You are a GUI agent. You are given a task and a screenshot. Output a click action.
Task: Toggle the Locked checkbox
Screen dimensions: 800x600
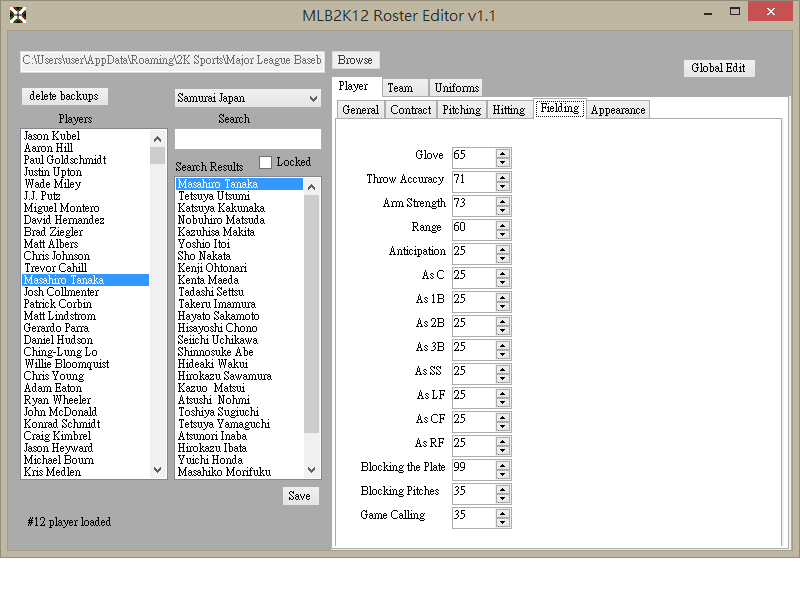tap(265, 162)
